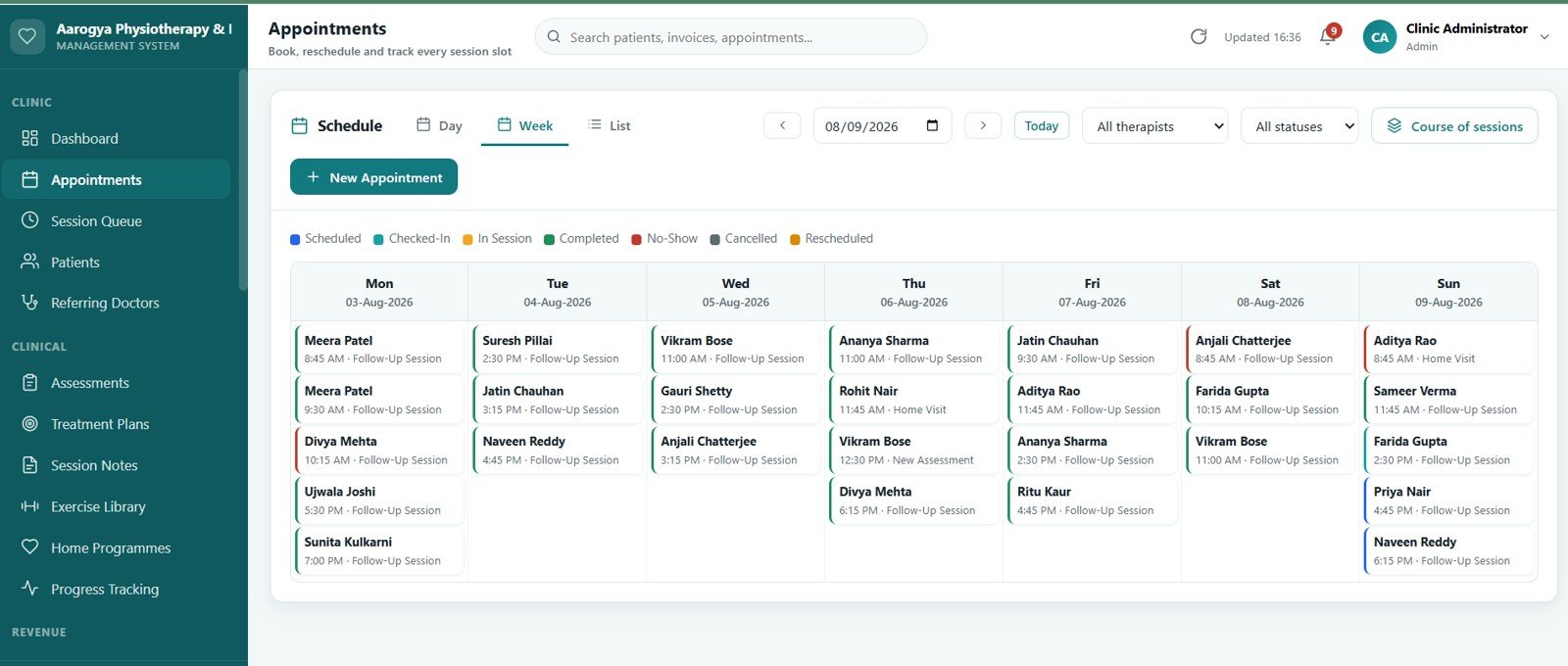Click the Home Programmes heart icon

(x=30, y=547)
